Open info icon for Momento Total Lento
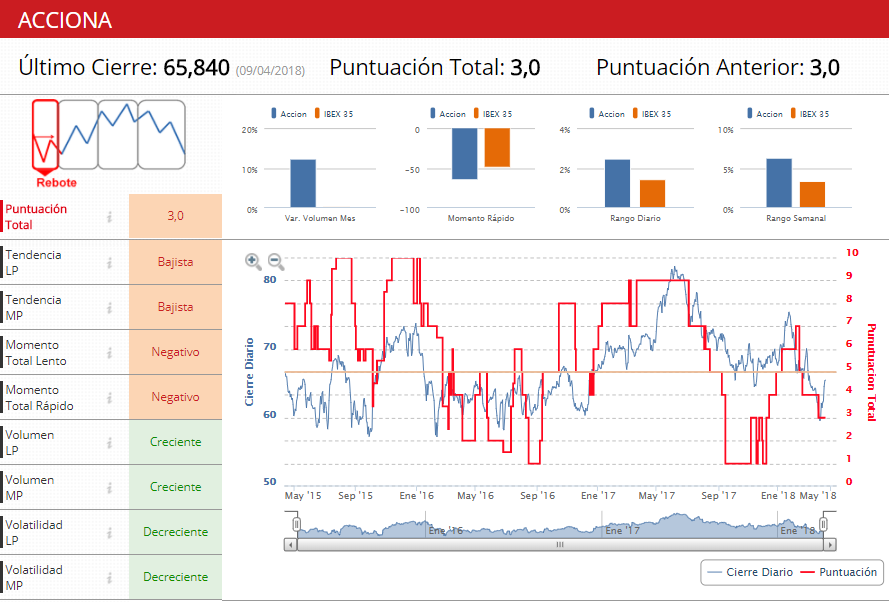This screenshot has height=602, width=891. [110, 352]
